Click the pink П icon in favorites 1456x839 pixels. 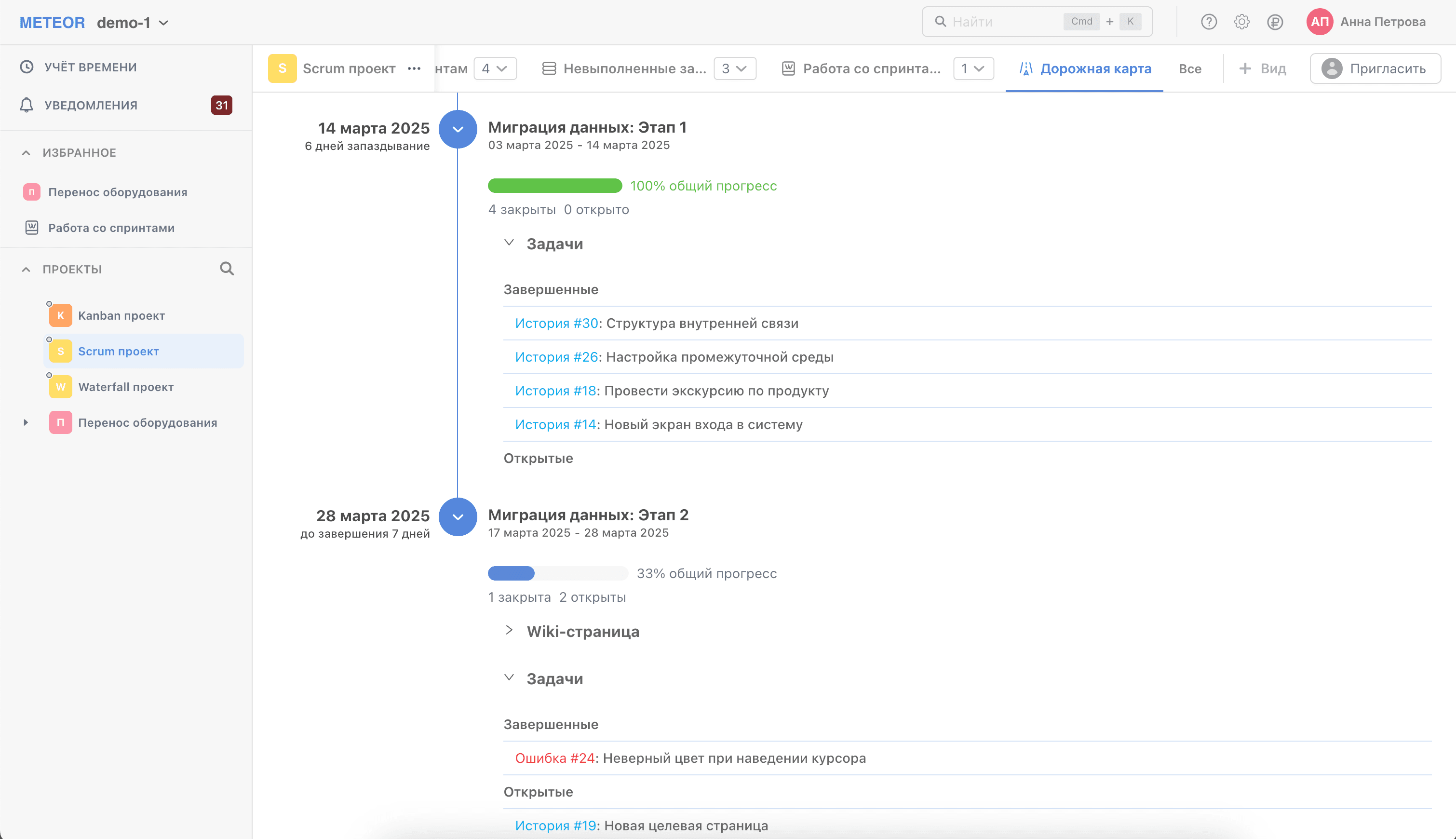(32, 192)
